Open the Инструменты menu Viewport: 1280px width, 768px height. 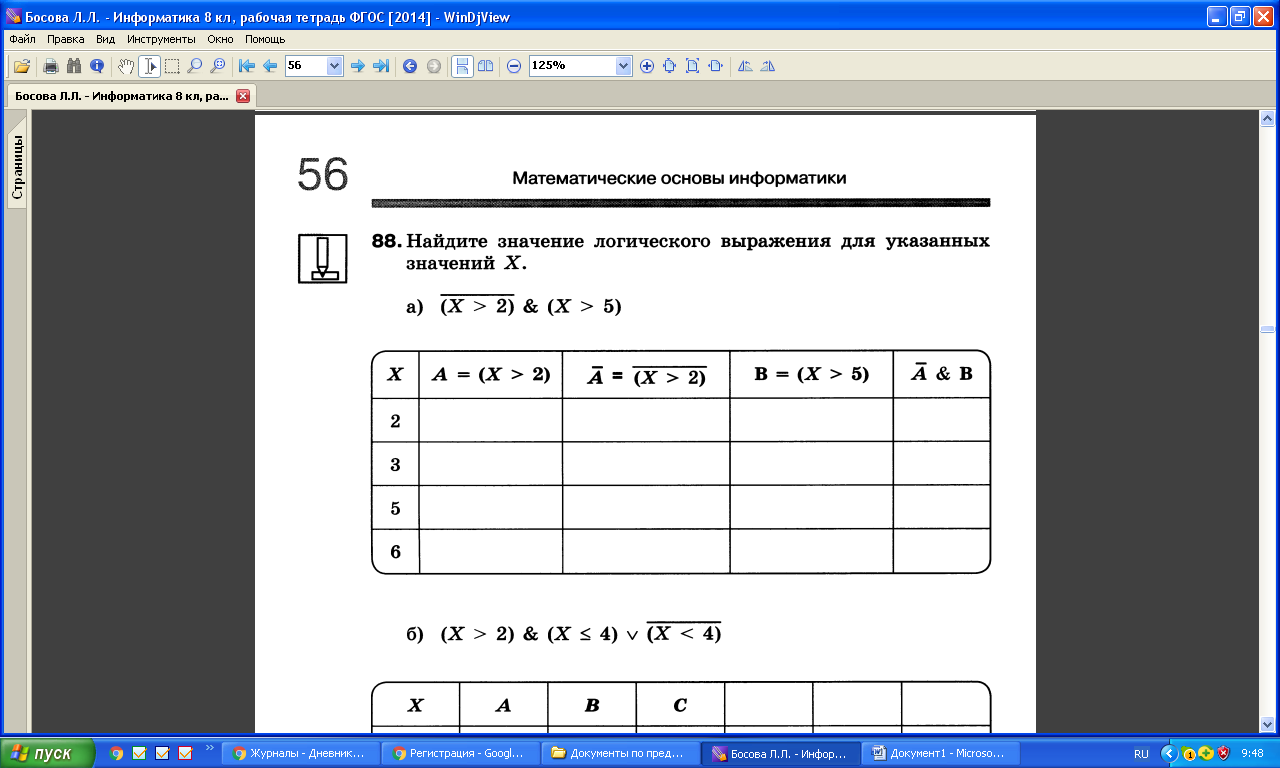(x=161, y=39)
